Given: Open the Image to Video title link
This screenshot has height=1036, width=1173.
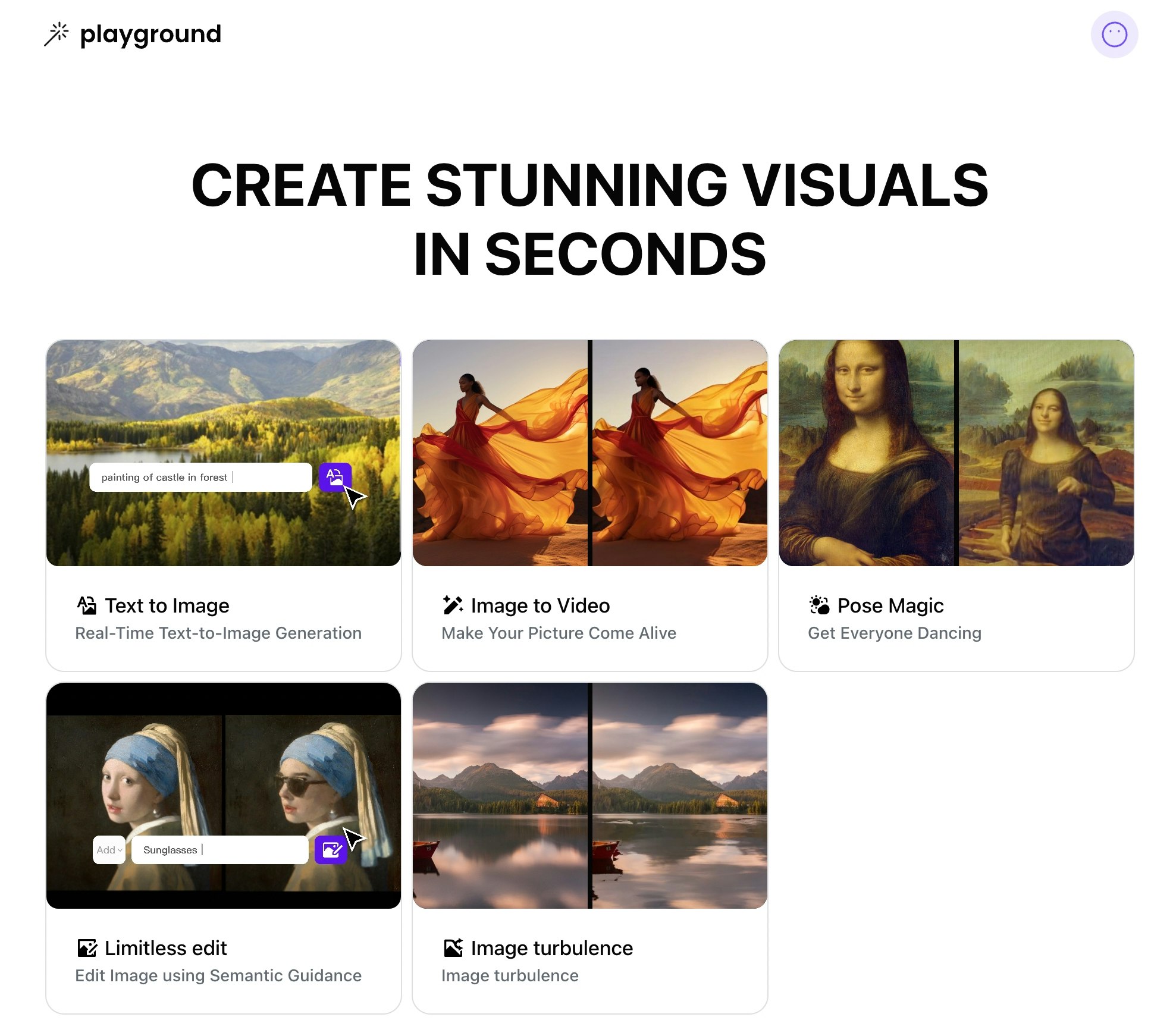Looking at the screenshot, I should coord(540,605).
